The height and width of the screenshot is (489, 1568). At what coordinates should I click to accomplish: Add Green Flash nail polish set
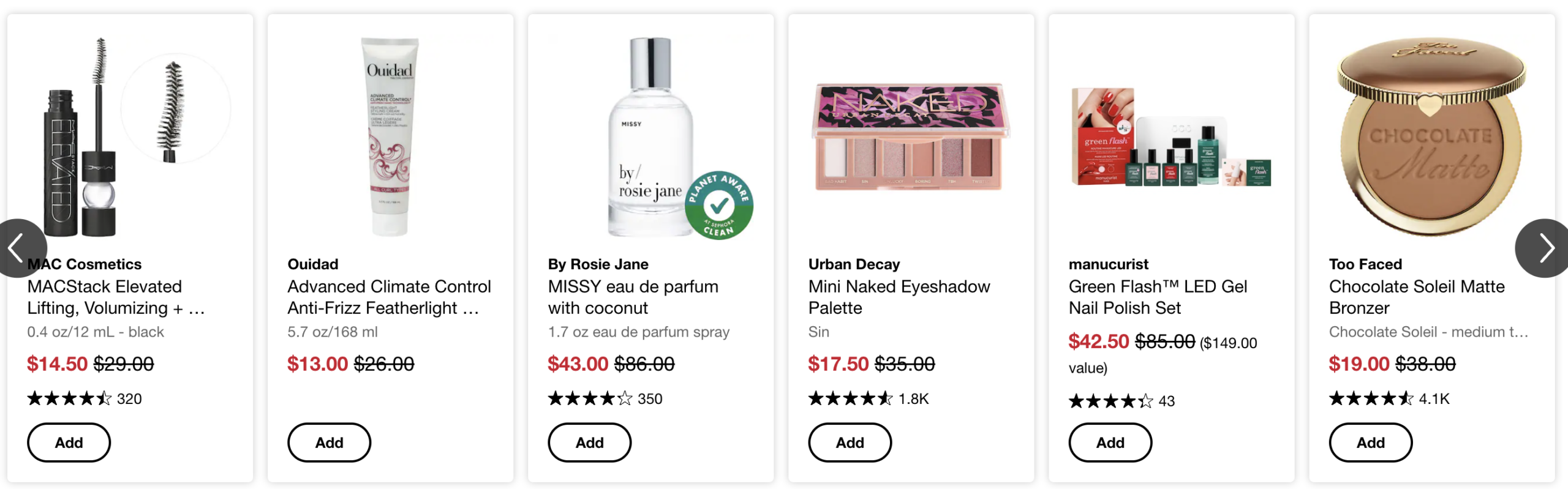[1110, 442]
